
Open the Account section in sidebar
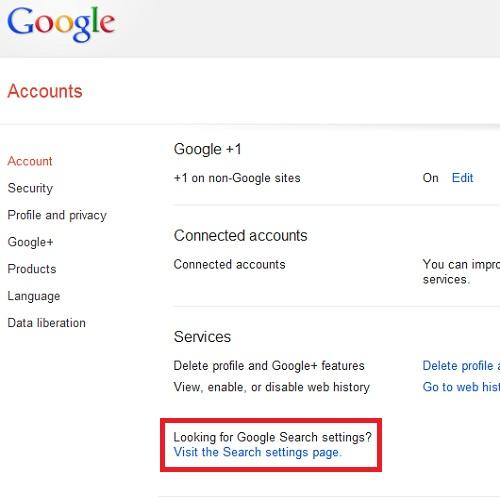point(30,161)
